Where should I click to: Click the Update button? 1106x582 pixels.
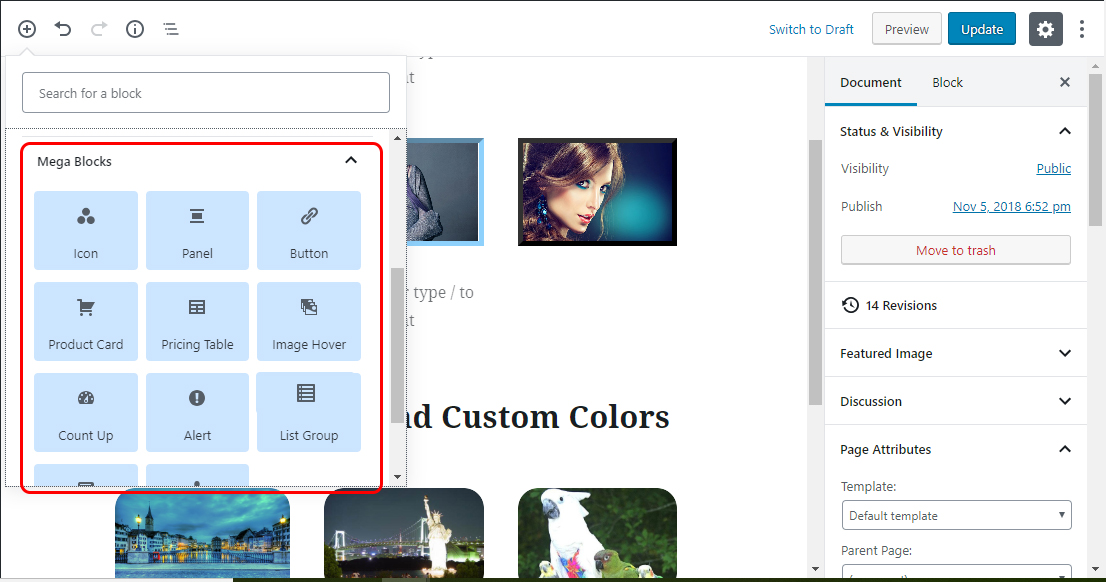pyautogui.click(x=981, y=29)
